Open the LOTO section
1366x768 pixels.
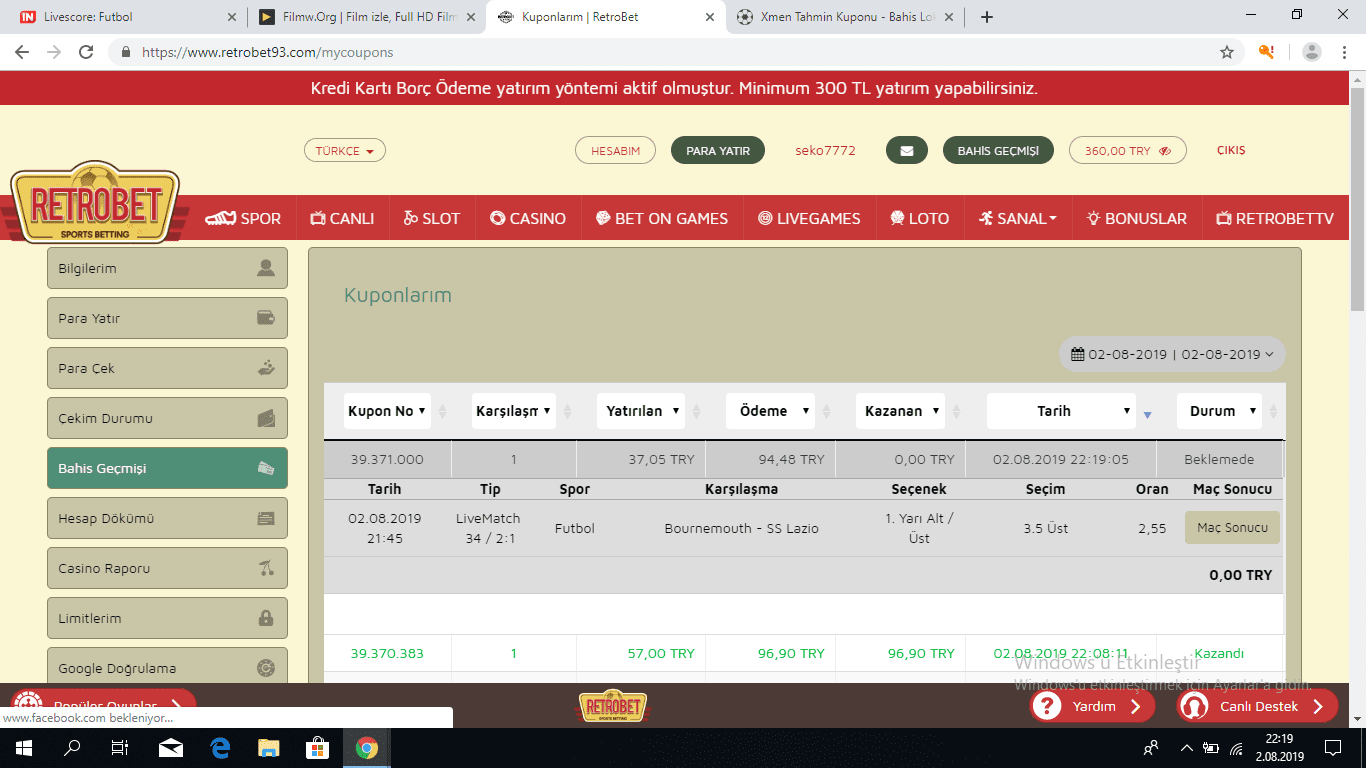tap(920, 218)
